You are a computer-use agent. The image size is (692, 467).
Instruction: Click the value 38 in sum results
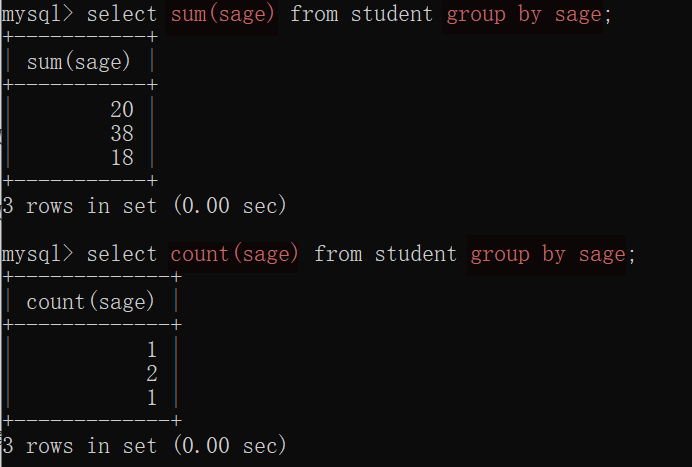point(122,134)
